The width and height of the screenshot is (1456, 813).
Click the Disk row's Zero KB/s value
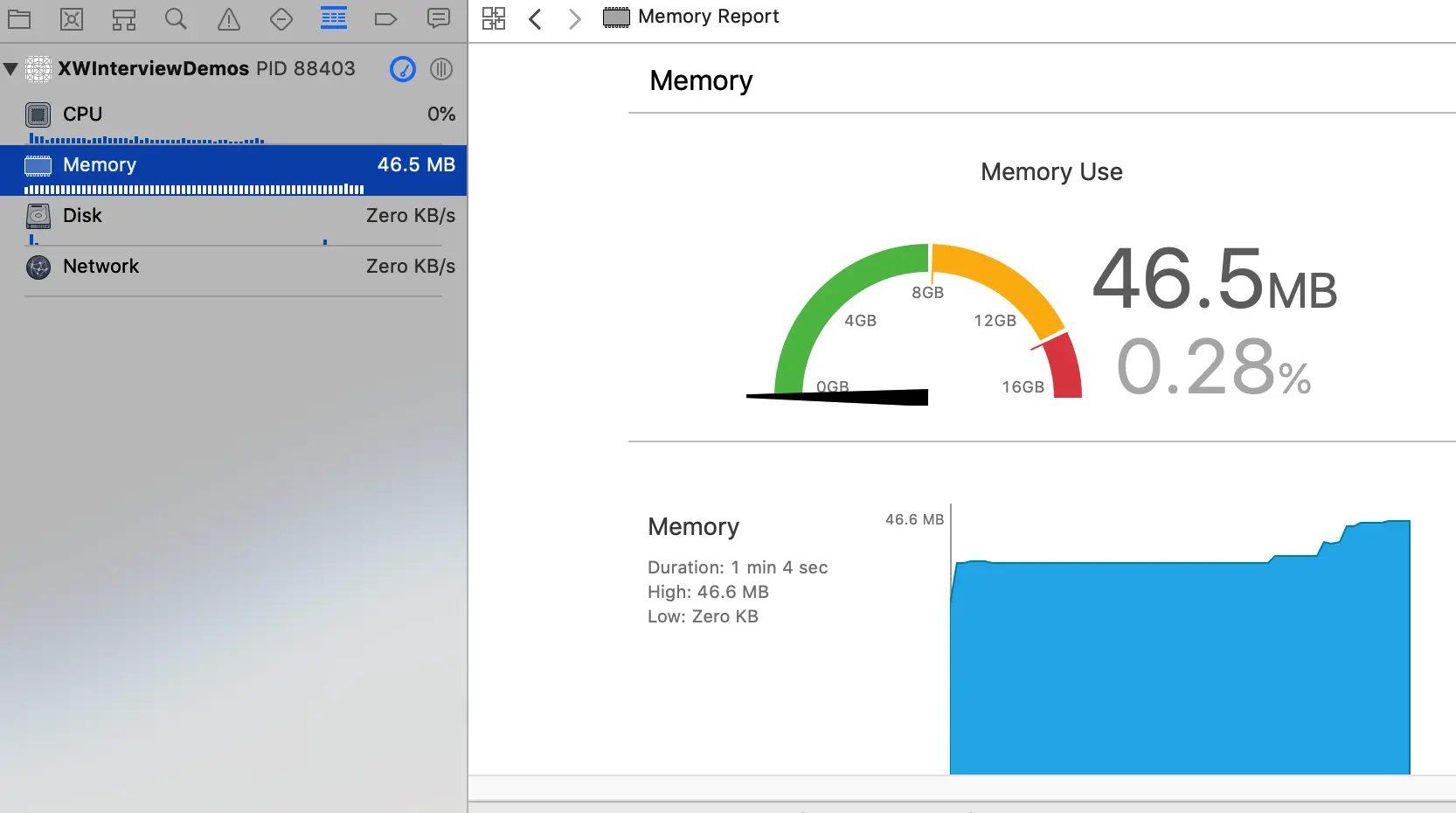[x=411, y=216]
